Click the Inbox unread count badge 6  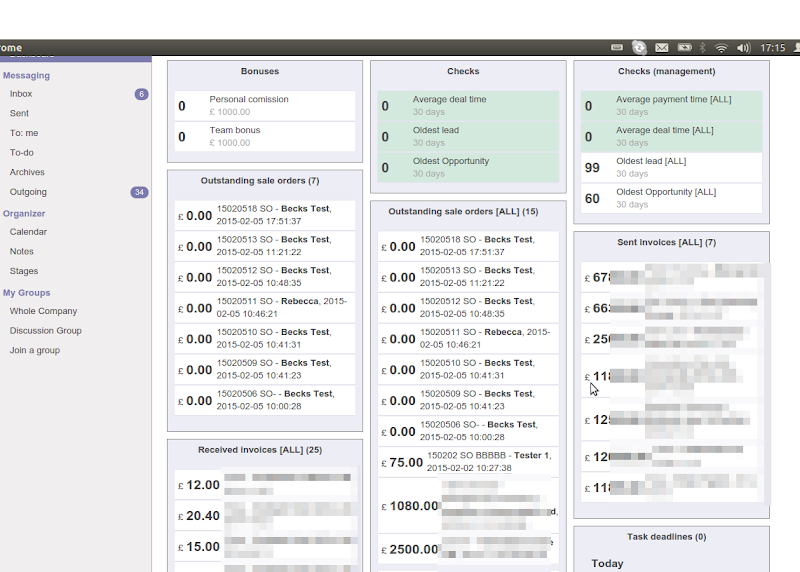tap(141, 94)
